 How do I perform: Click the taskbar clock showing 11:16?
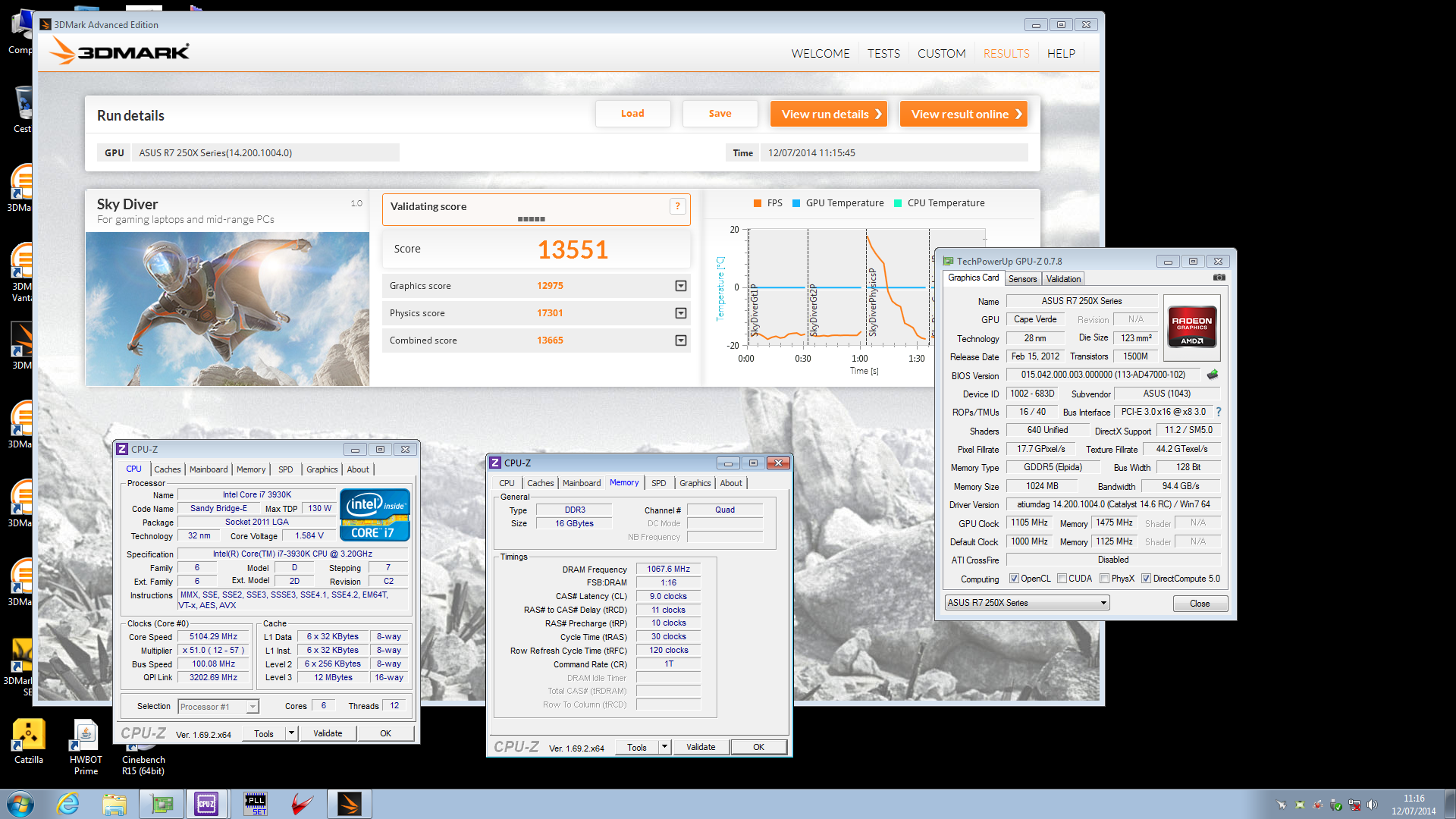(1414, 805)
